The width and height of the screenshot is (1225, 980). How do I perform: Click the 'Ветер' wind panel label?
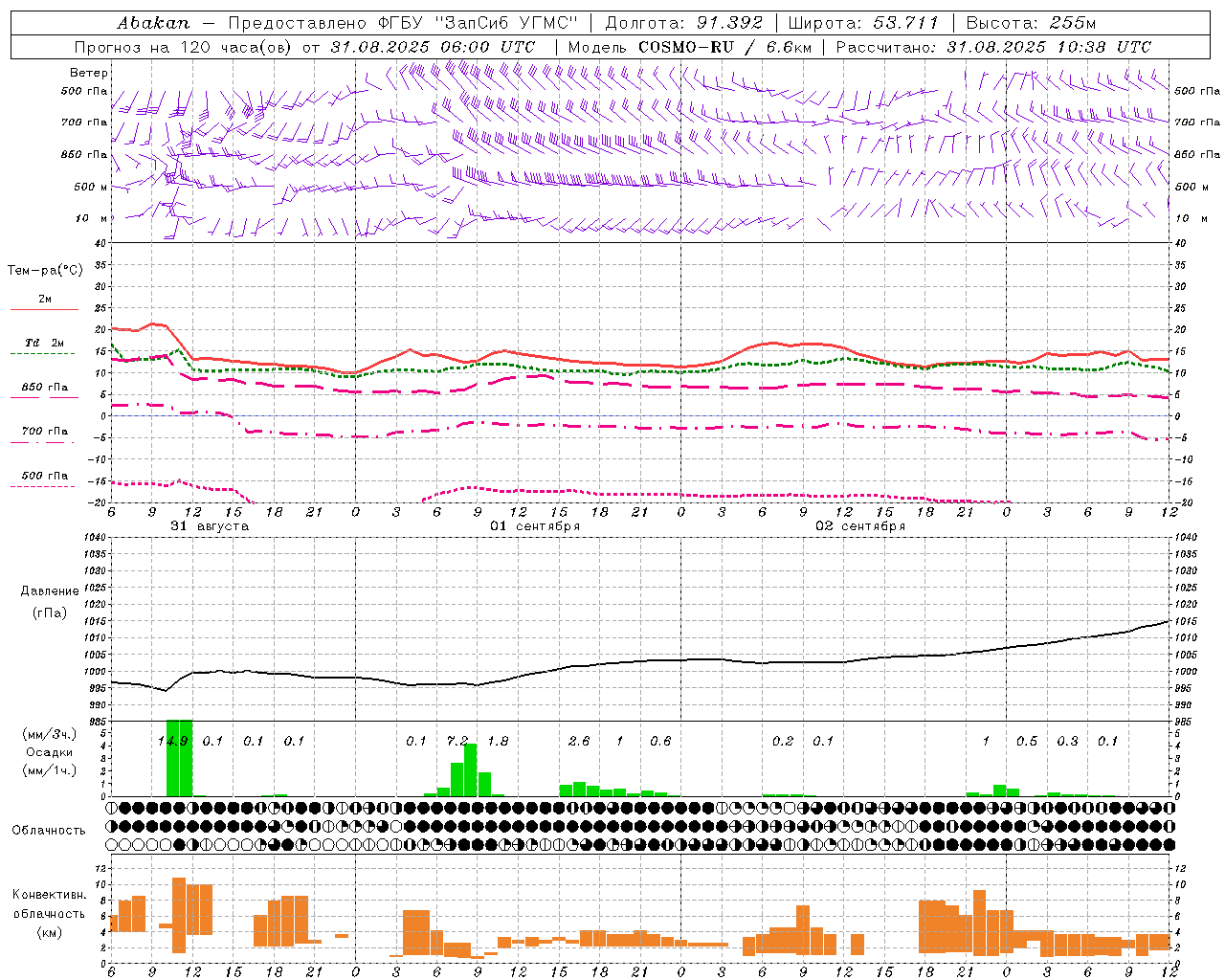pos(89,73)
